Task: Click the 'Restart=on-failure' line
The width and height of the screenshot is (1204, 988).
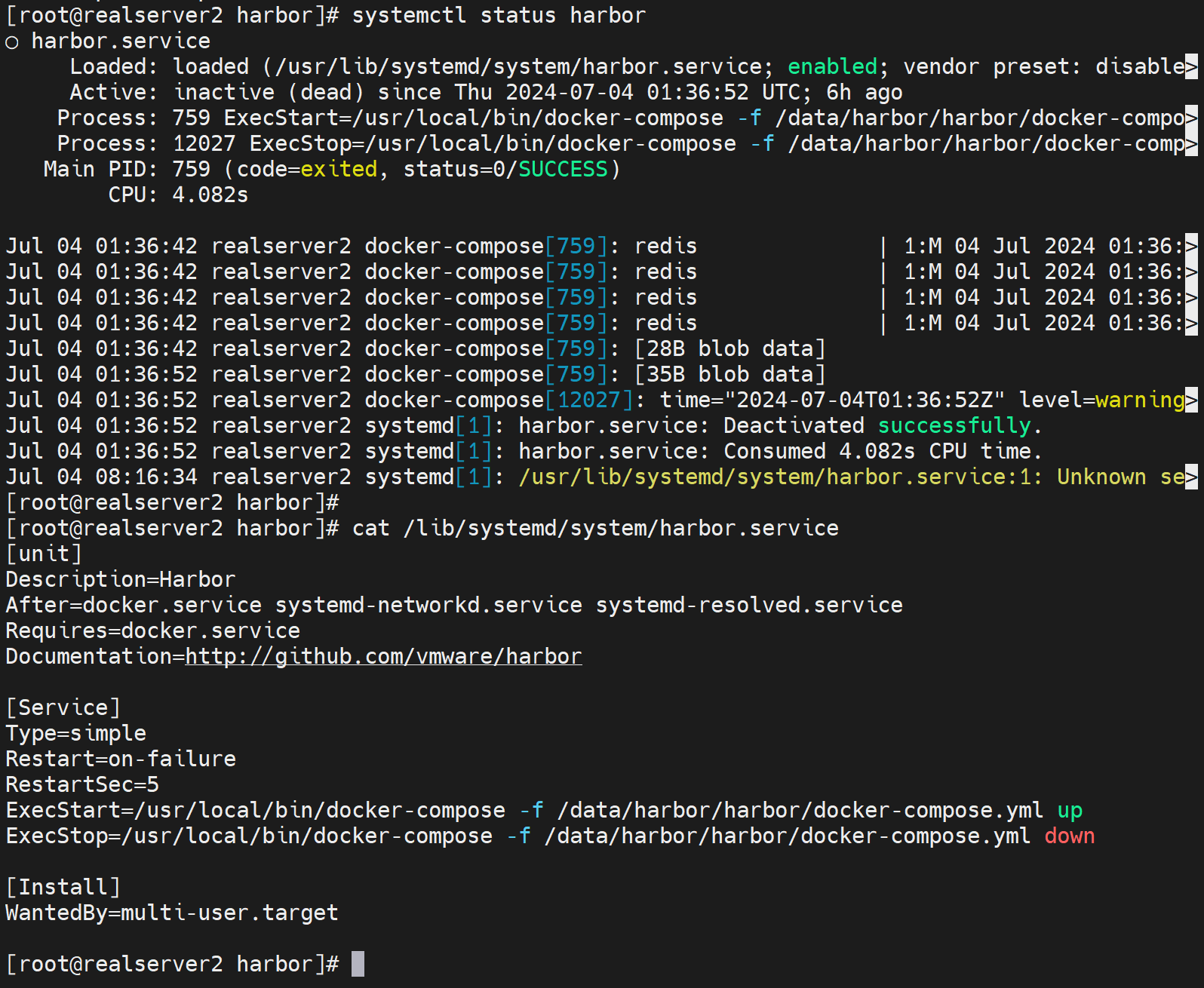Action: 121,759
